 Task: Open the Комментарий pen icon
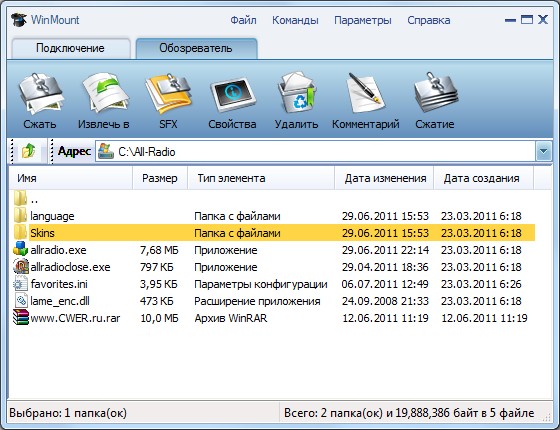[x=365, y=93]
